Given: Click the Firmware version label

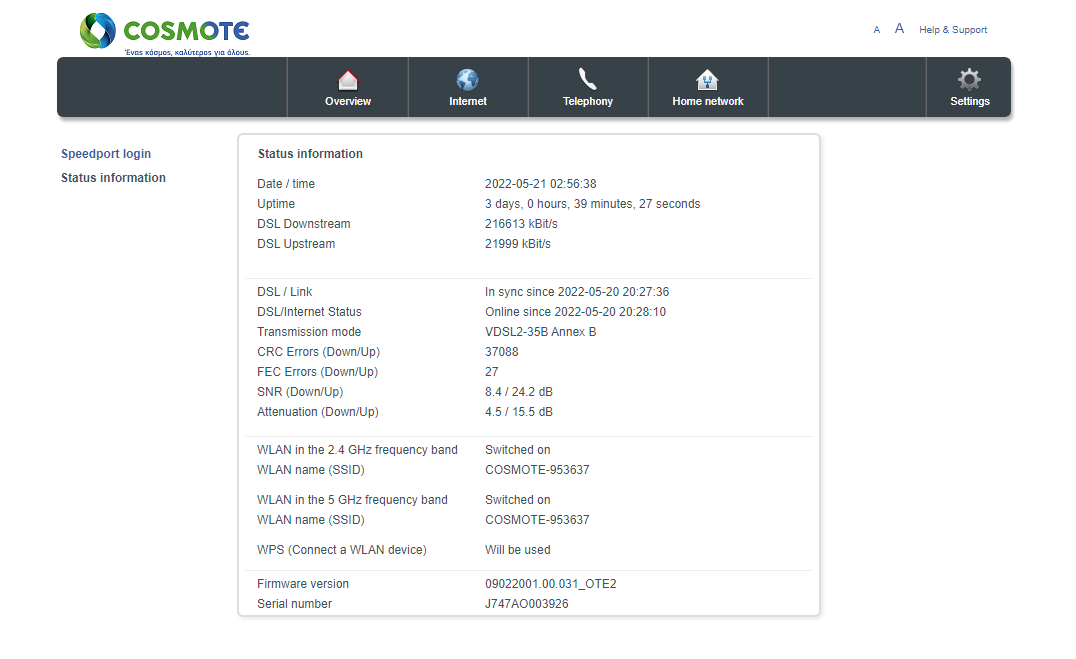Looking at the screenshot, I should [303, 583].
